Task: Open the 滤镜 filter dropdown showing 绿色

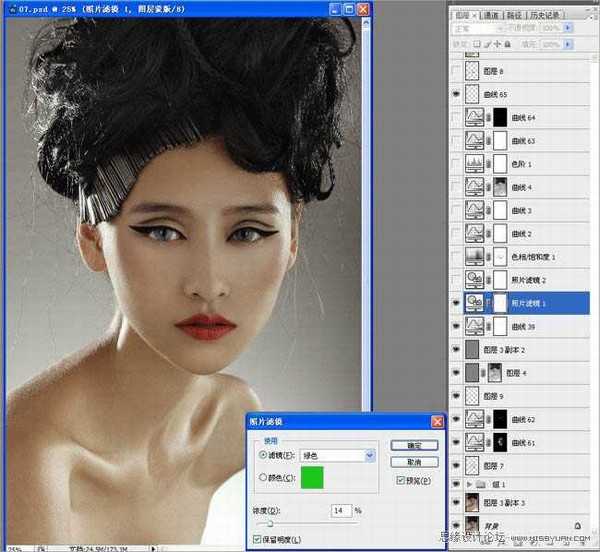Action: coord(370,455)
